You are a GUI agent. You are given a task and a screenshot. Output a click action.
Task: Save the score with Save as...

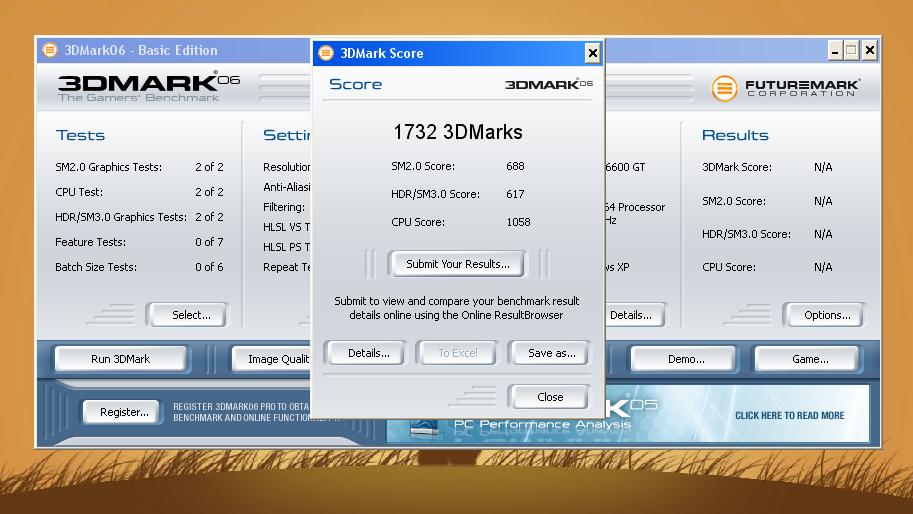551,353
